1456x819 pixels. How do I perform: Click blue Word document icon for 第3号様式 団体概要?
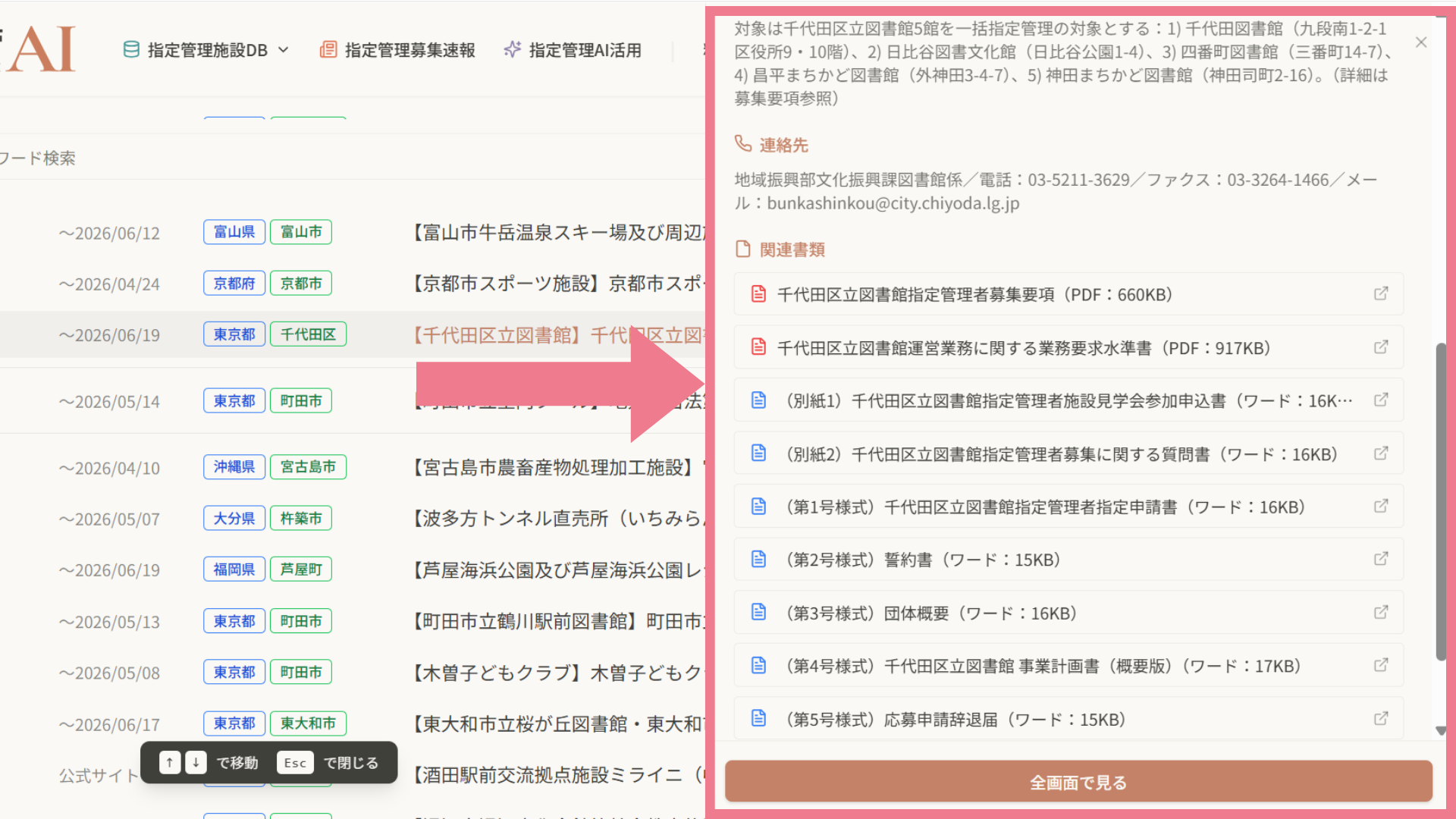(x=758, y=613)
